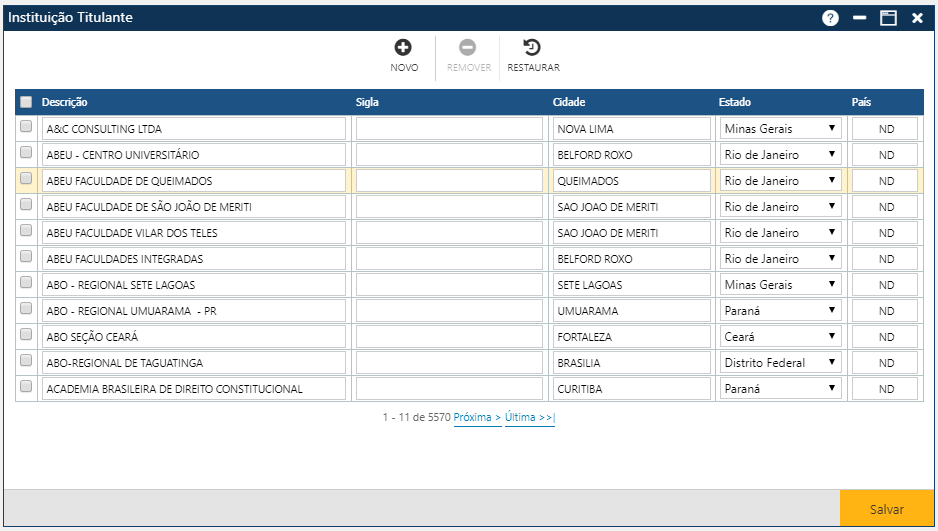The width and height of the screenshot is (938, 531).
Task: Check the ABEU FACULDADE DE SÃO JOÃO DE MERITI checkbox
Action: 26,204
